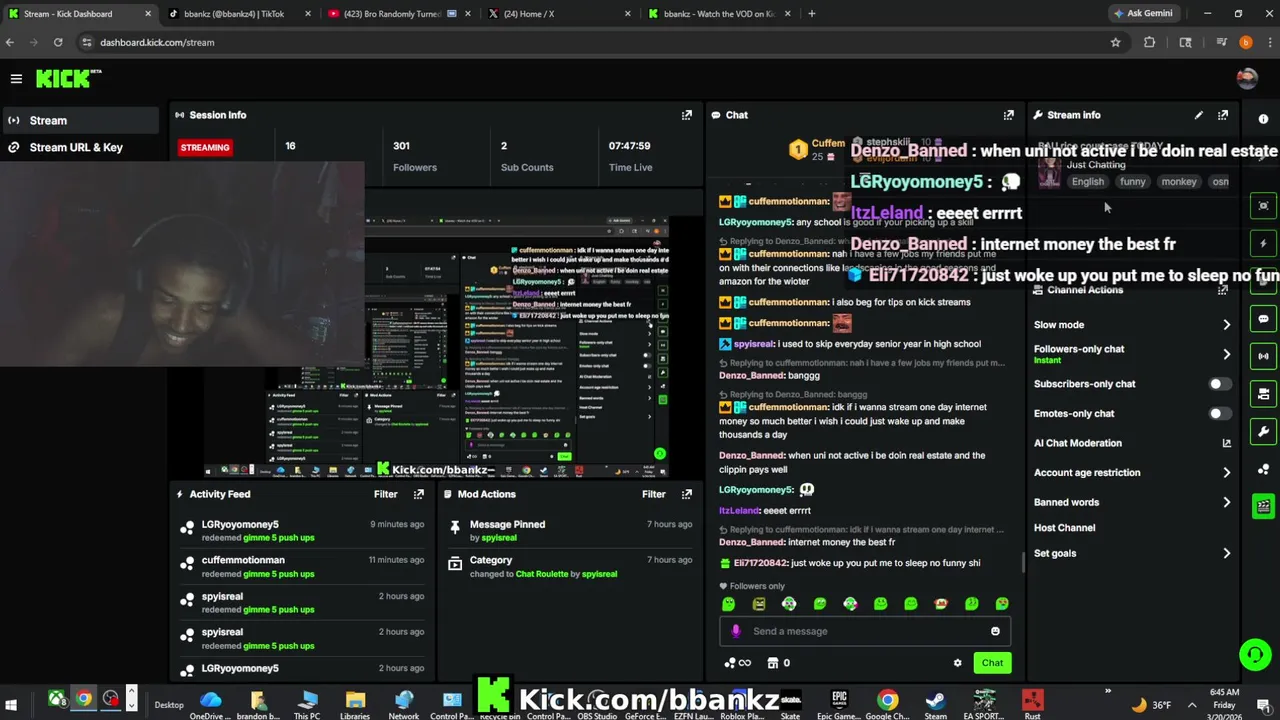Switch to the YouTube Bro Randomly Turned tab
1280x720 pixels.
(398, 14)
